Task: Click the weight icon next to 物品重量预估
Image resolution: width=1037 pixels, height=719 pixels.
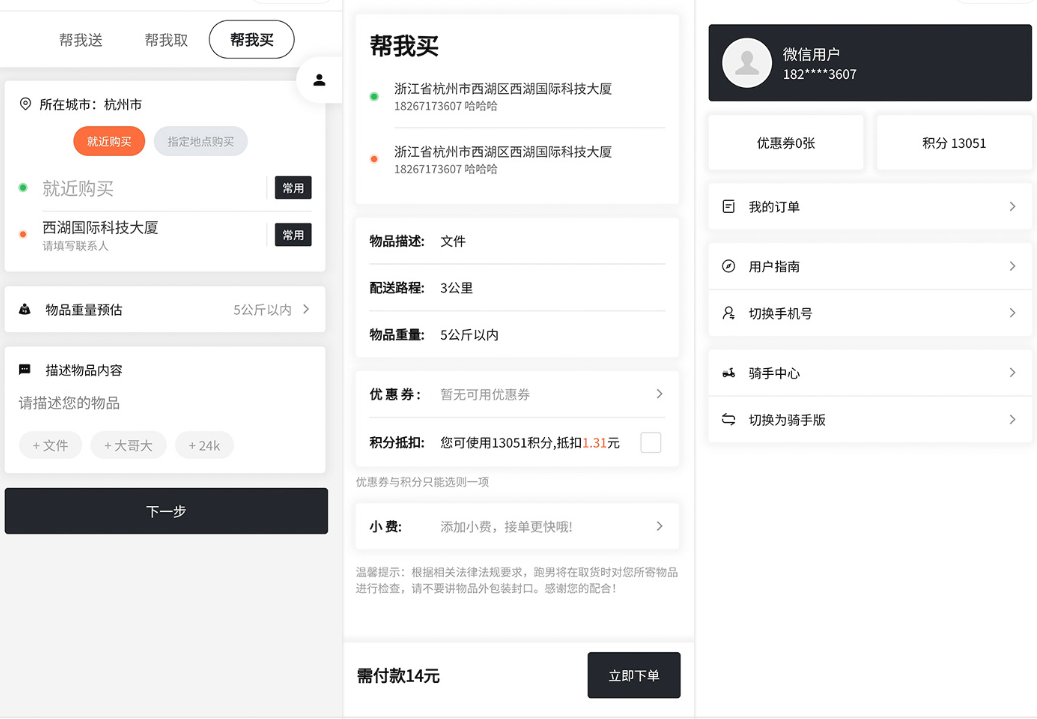Action: (25, 309)
